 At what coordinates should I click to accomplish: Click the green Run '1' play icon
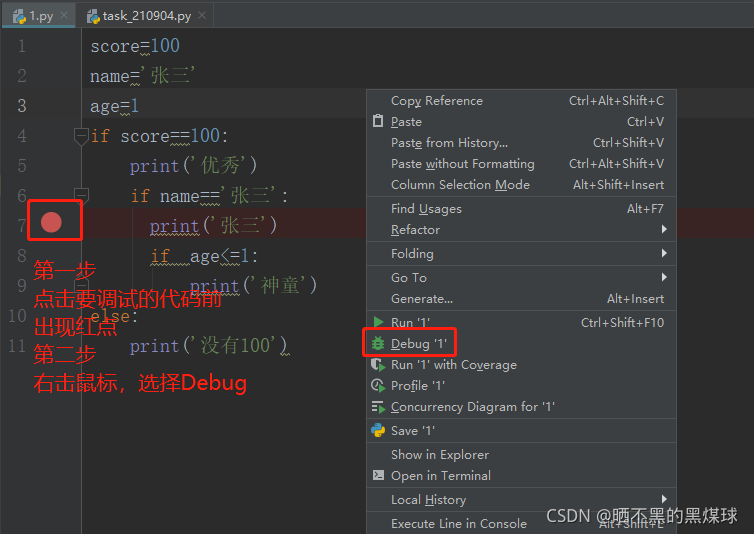point(378,322)
